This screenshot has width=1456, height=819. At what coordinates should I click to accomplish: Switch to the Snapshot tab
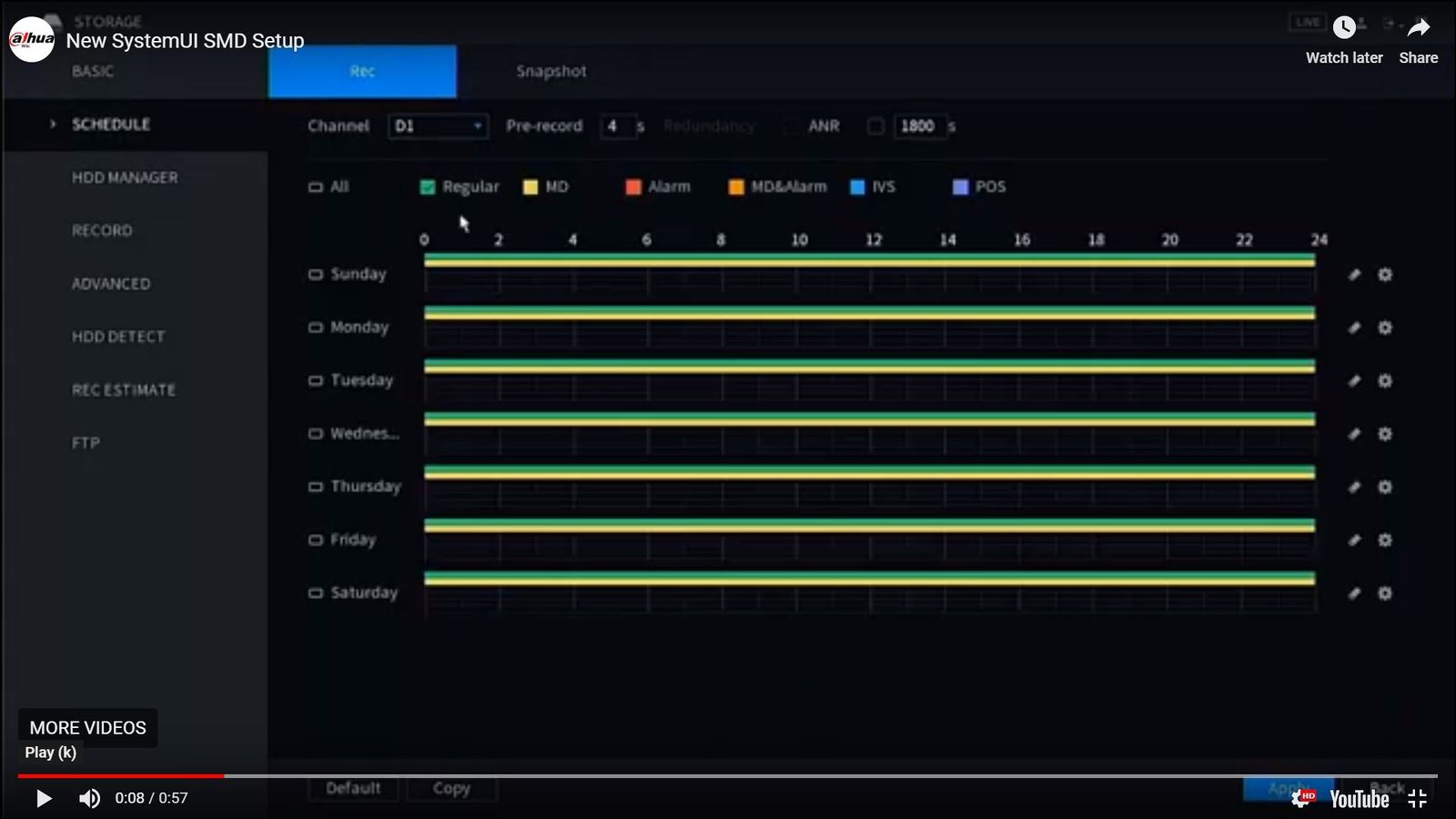pyautogui.click(x=551, y=71)
